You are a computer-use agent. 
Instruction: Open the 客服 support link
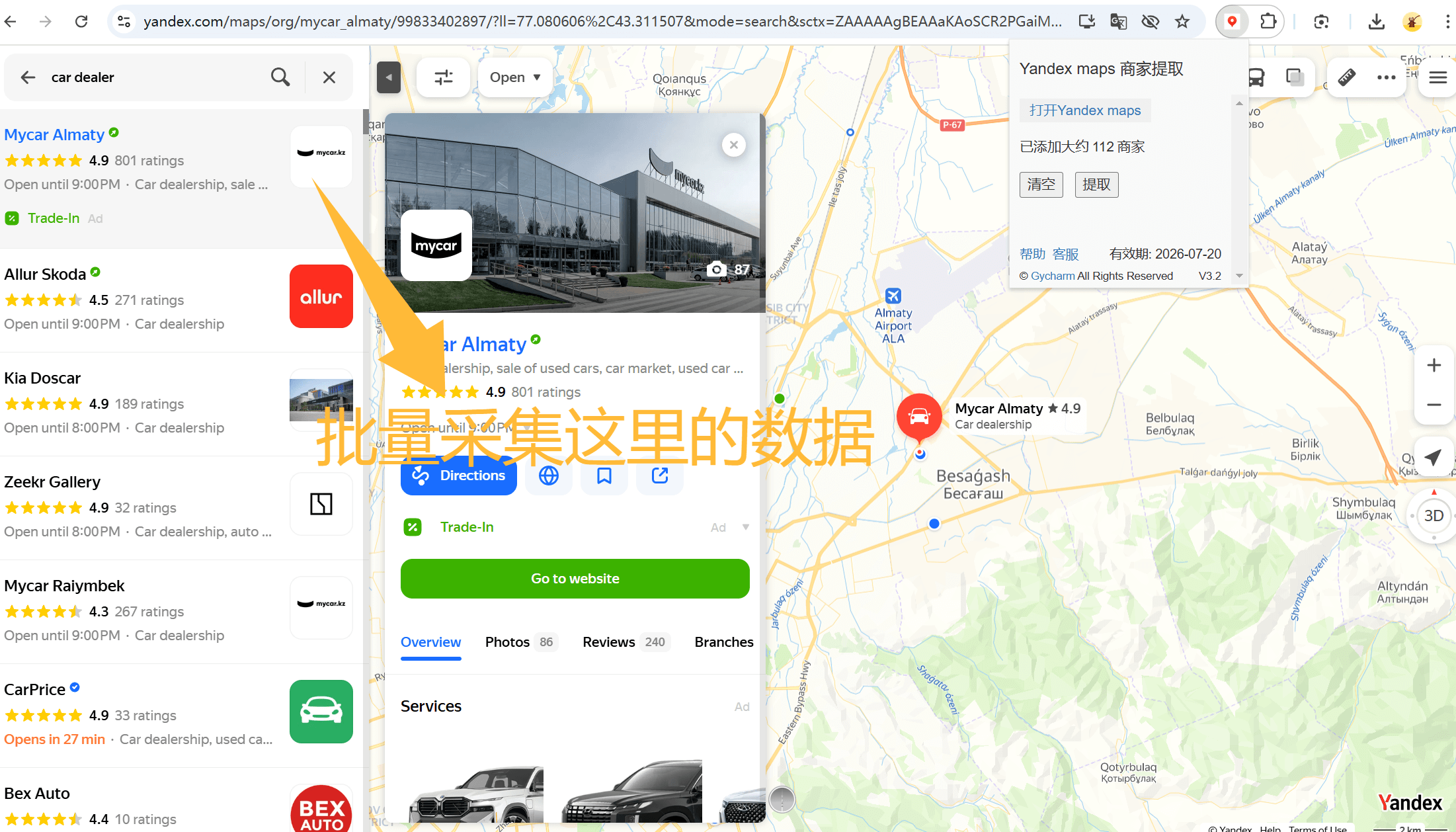[x=1065, y=254]
